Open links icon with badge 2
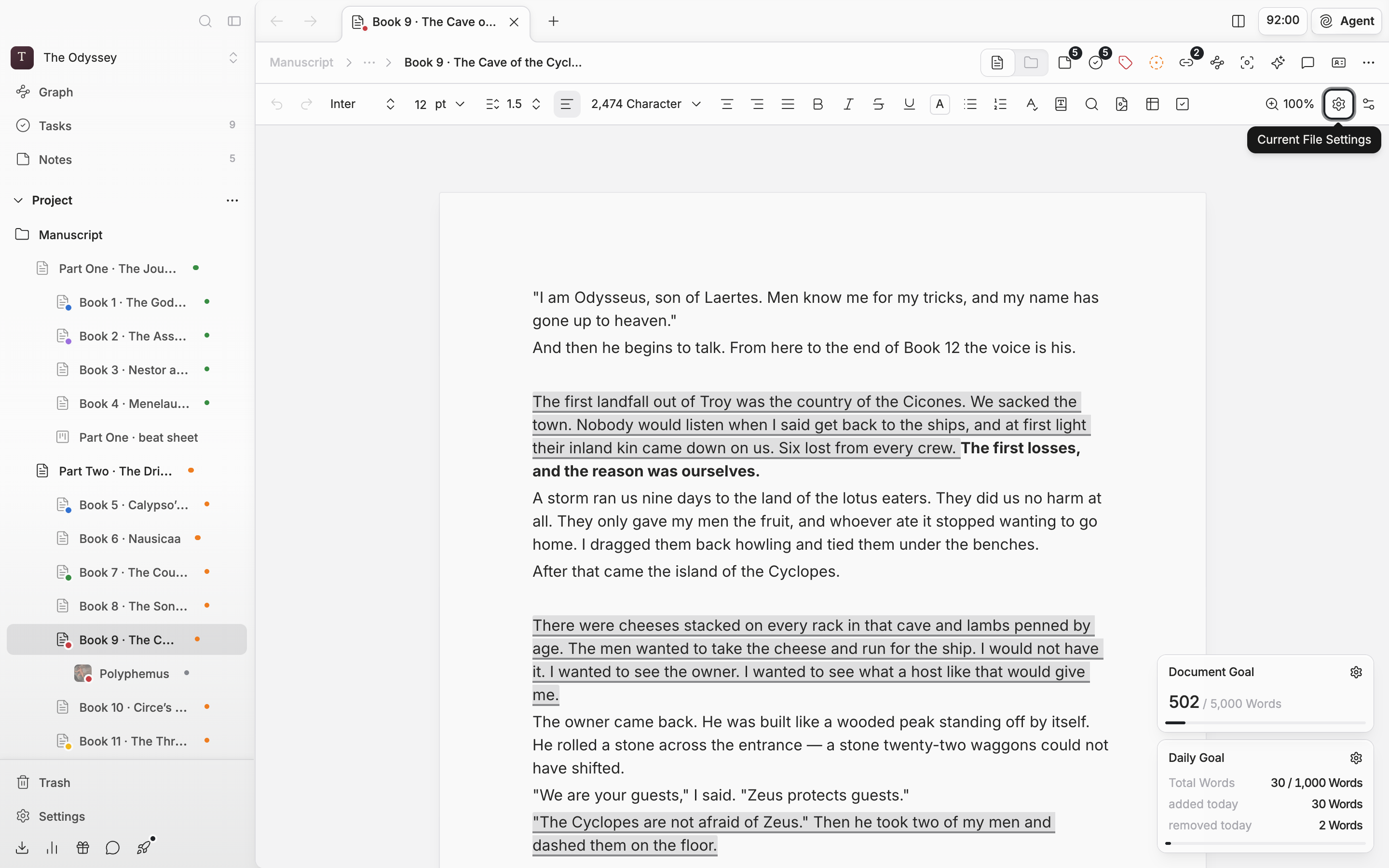Viewport: 1389px width, 868px height. pyautogui.click(x=1186, y=63)
